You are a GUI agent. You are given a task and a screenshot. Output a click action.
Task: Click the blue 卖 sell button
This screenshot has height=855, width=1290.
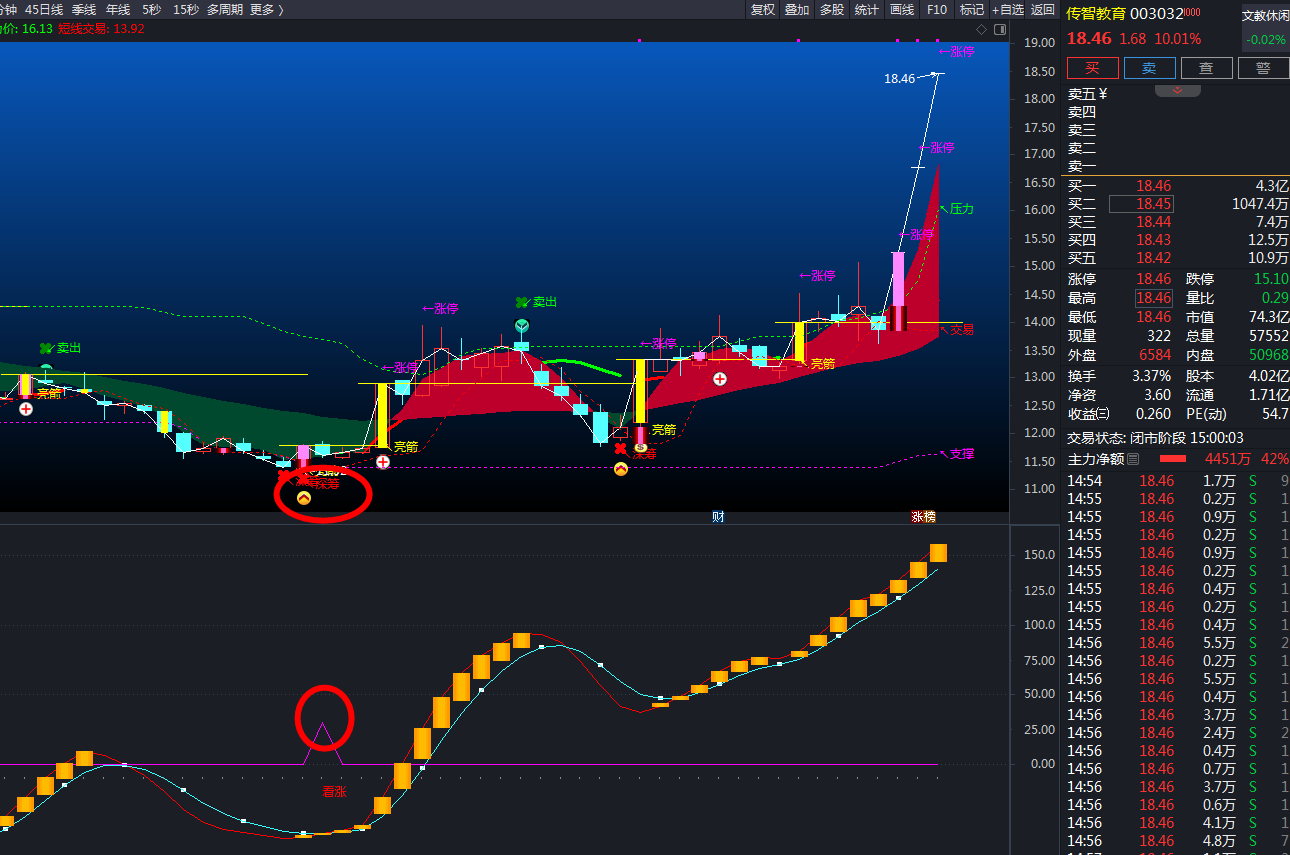tap(1150, 68)
